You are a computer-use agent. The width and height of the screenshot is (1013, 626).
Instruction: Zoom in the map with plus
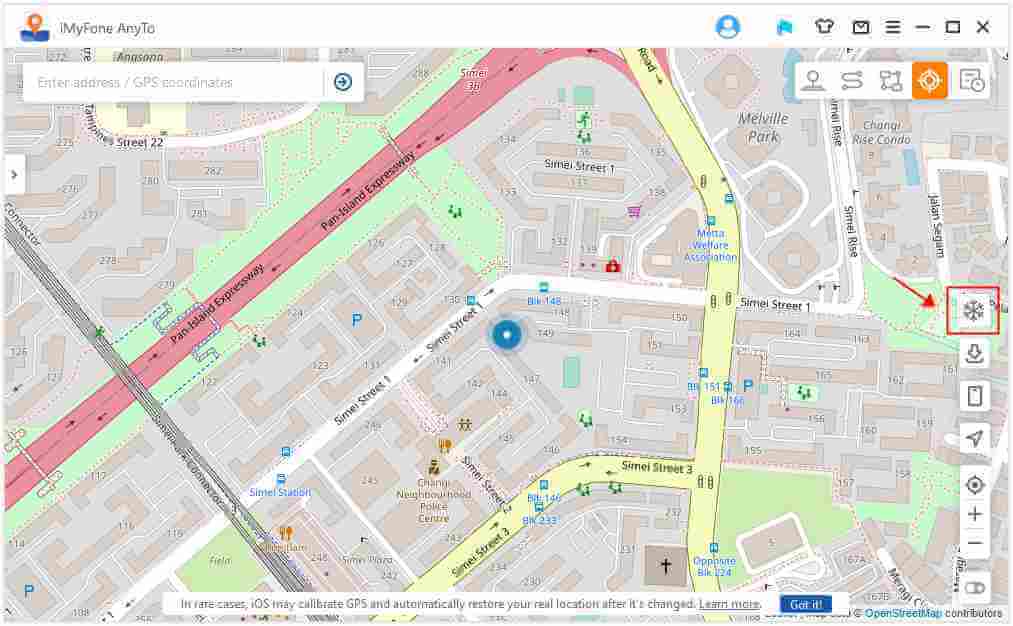click(x=974, y=514)
